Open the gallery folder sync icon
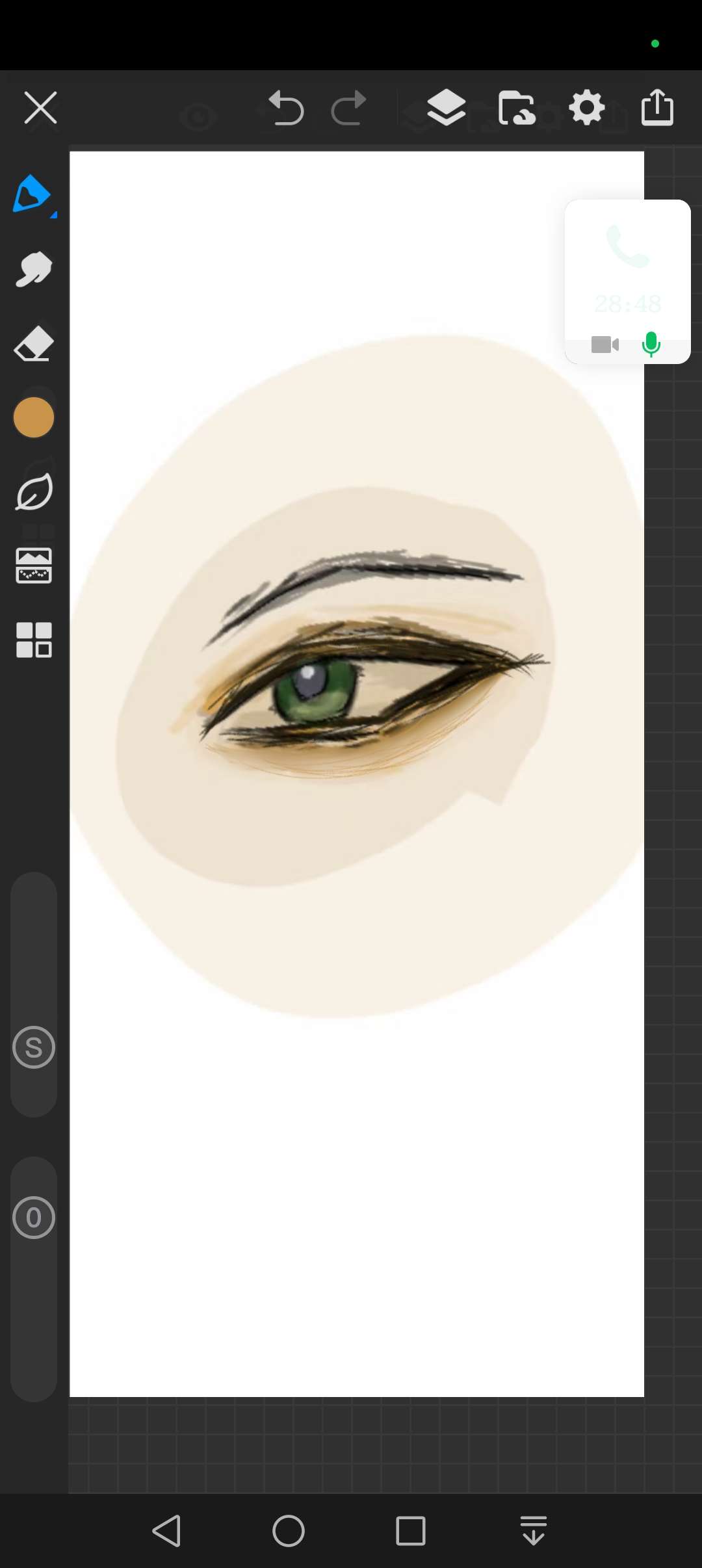 click(517, 108)
